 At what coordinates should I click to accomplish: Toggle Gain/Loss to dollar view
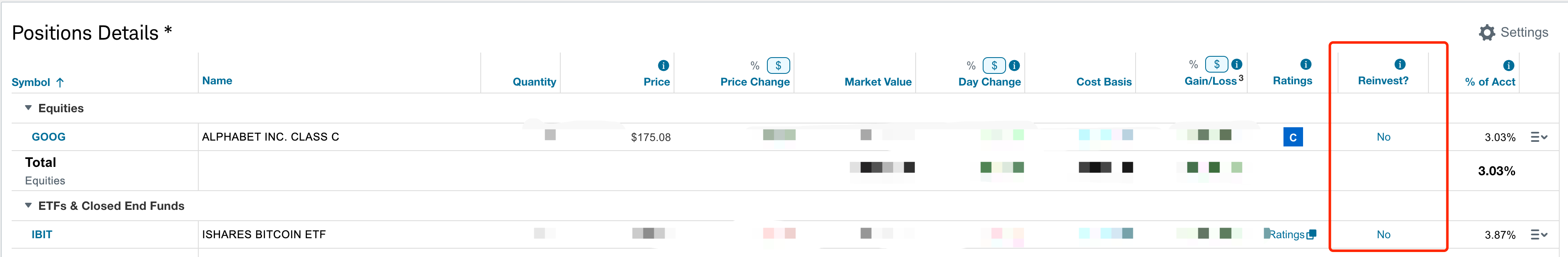tap(1217, 64)
